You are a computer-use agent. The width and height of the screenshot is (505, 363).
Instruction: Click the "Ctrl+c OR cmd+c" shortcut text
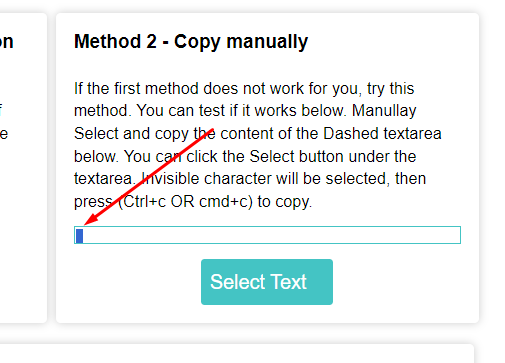185,201
